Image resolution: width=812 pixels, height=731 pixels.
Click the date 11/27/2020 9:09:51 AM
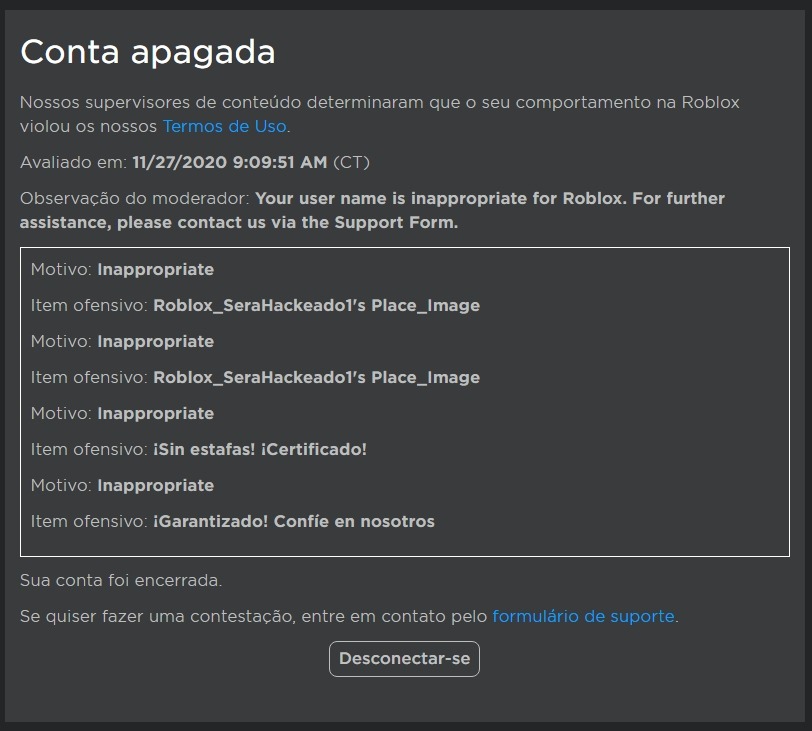tap(230, 162)
